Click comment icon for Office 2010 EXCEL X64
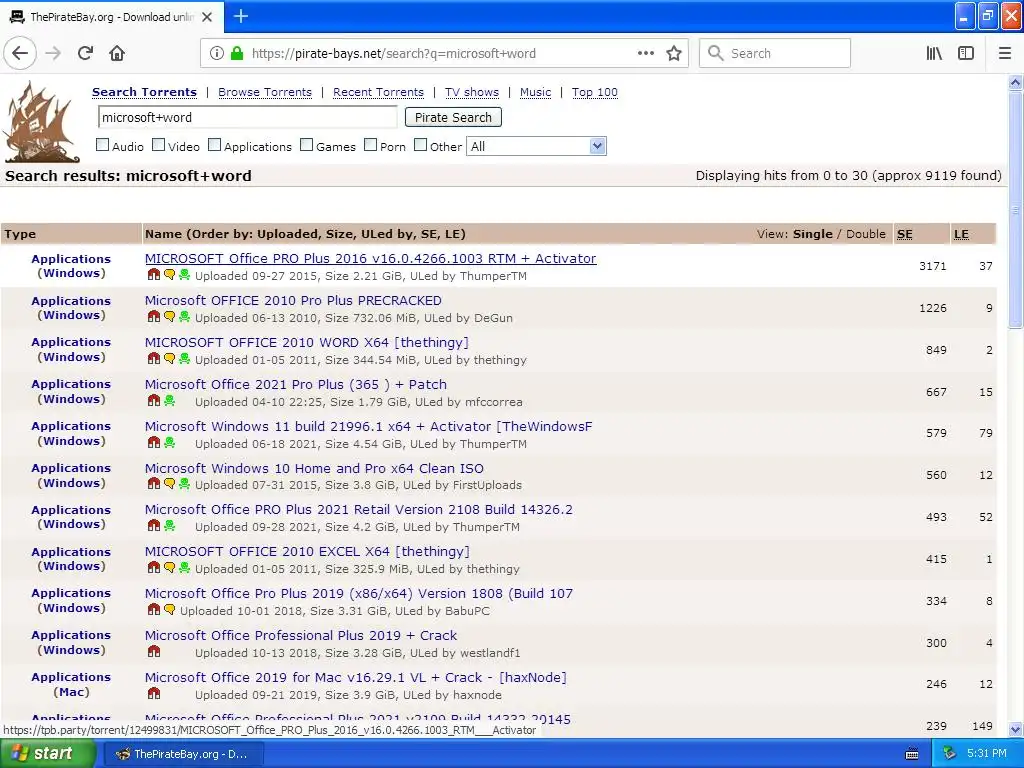Viewport: 1024px width, 768px height. tap(169, 568)
